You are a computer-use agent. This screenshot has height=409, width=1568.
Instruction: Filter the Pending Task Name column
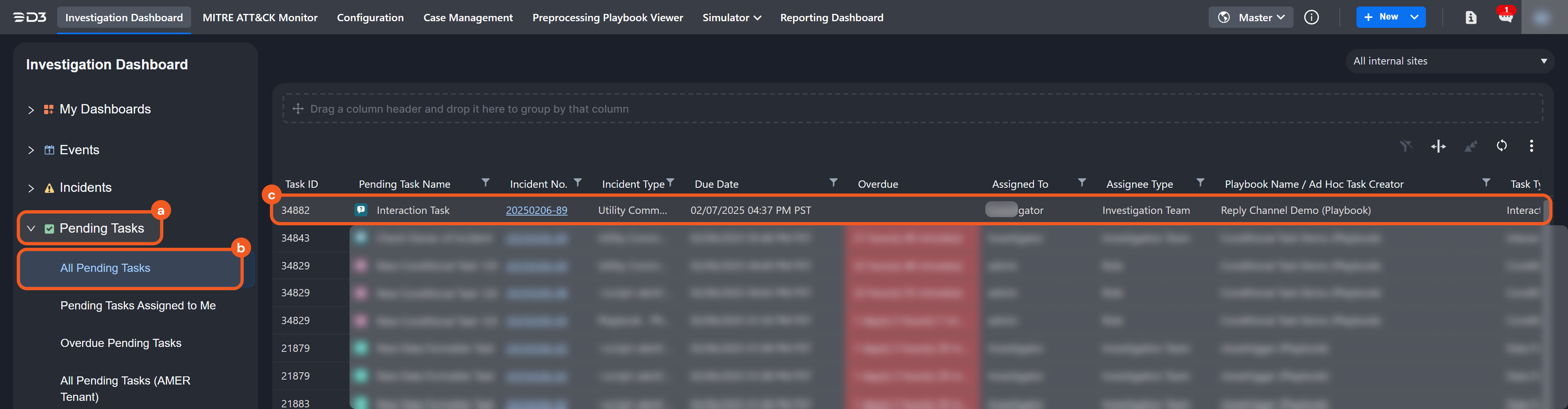click(x=486, y=182)
